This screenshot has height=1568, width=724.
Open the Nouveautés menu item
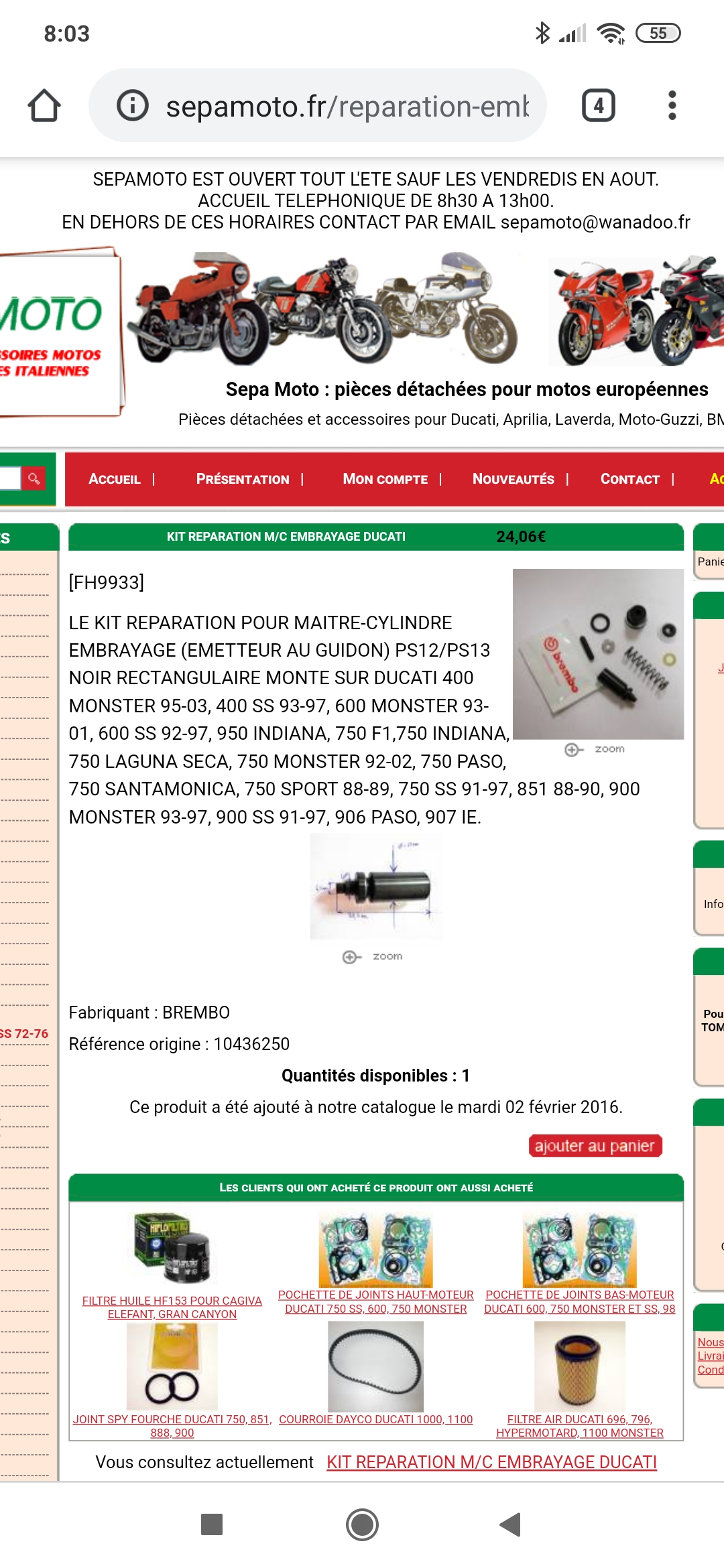[514, 479]
